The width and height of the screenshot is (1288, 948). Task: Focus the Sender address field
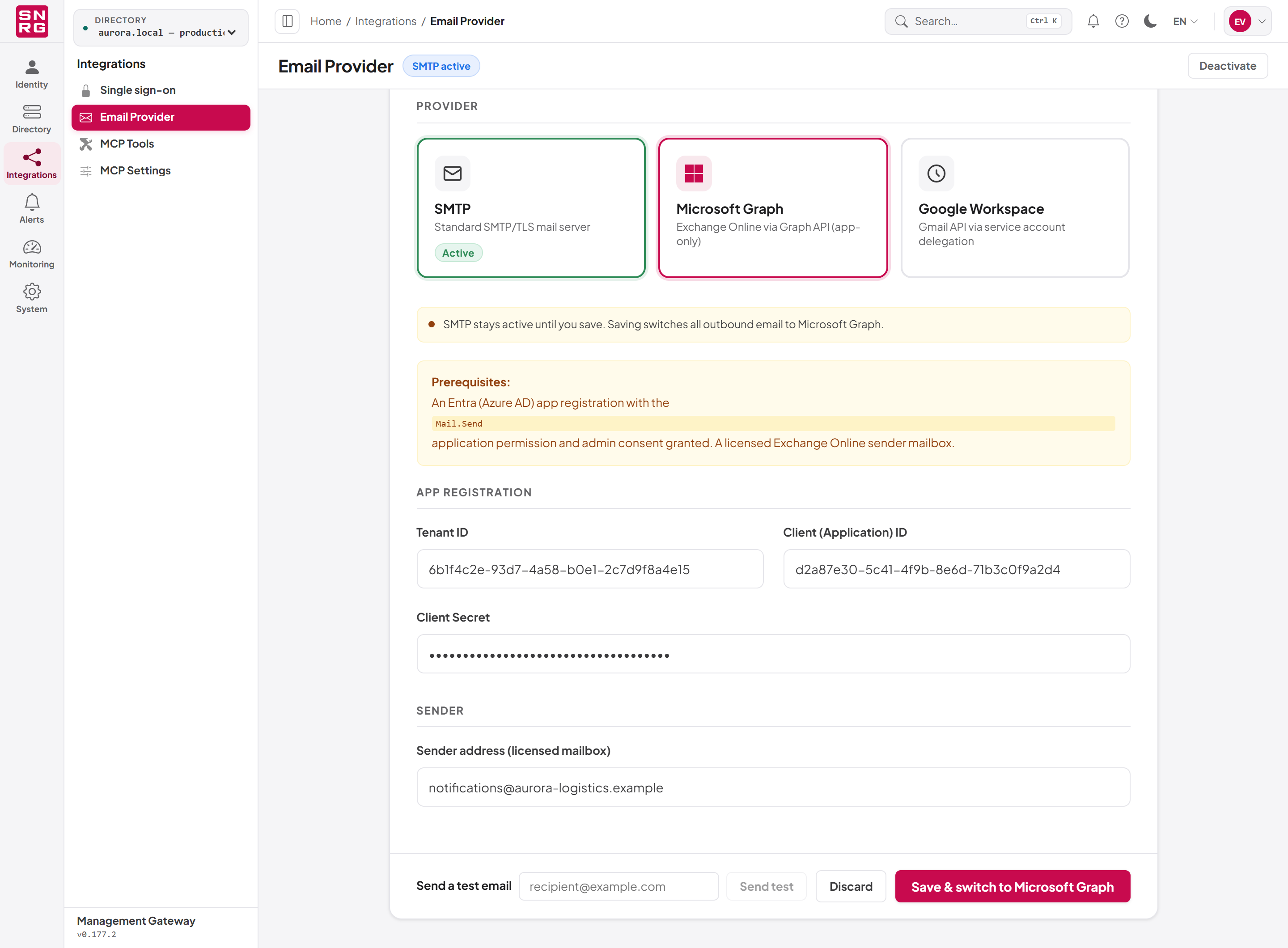pos(773,787)
